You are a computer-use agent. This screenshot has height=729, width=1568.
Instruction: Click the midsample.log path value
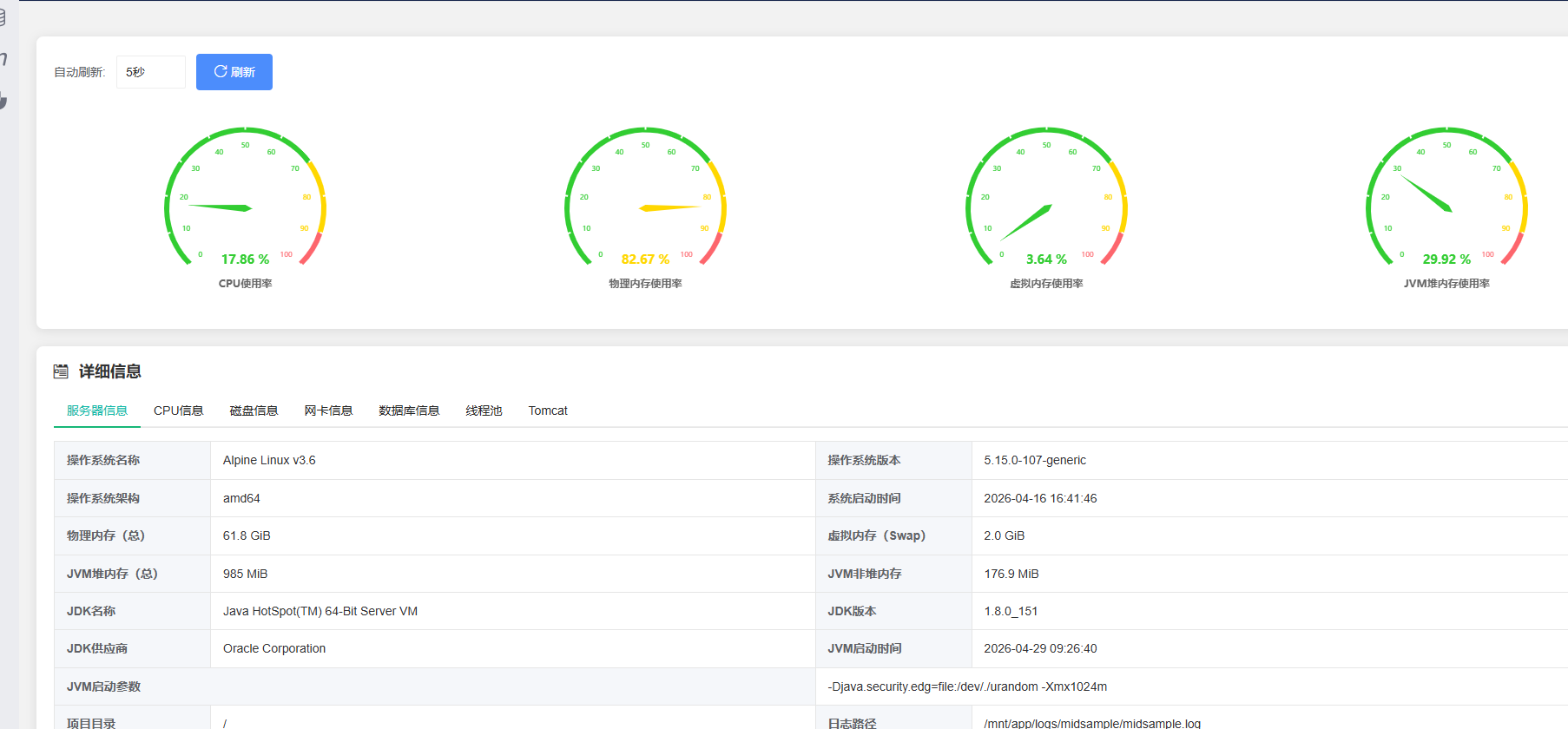pos(1091,723)
